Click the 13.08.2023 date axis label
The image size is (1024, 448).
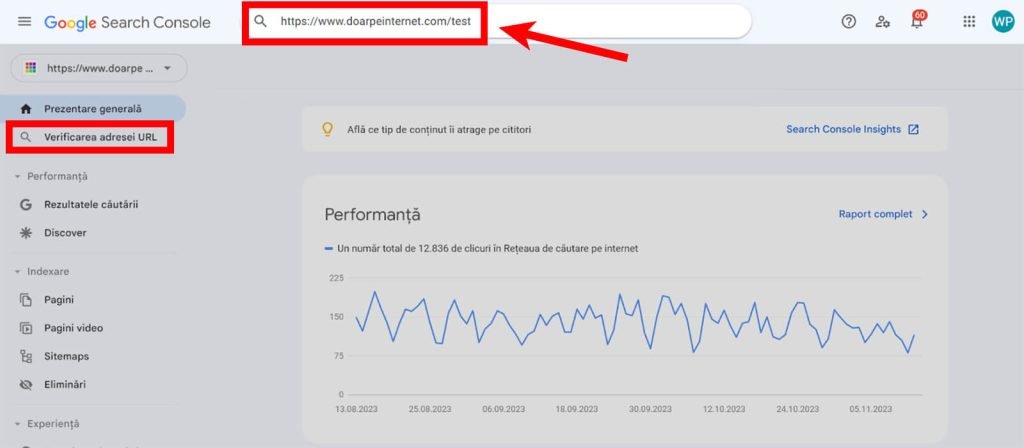click(357, 409)
